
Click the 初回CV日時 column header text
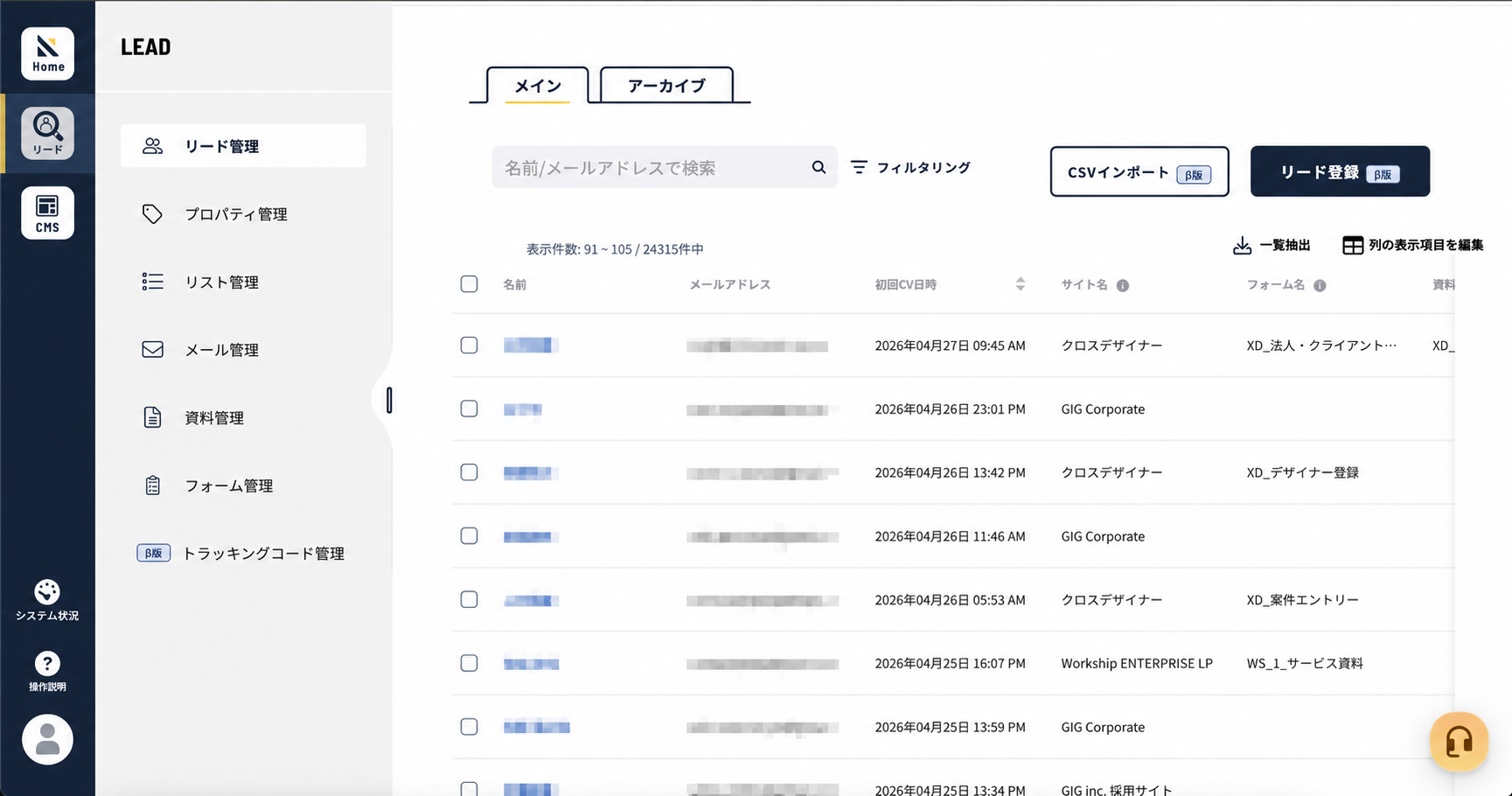(906, 284)
